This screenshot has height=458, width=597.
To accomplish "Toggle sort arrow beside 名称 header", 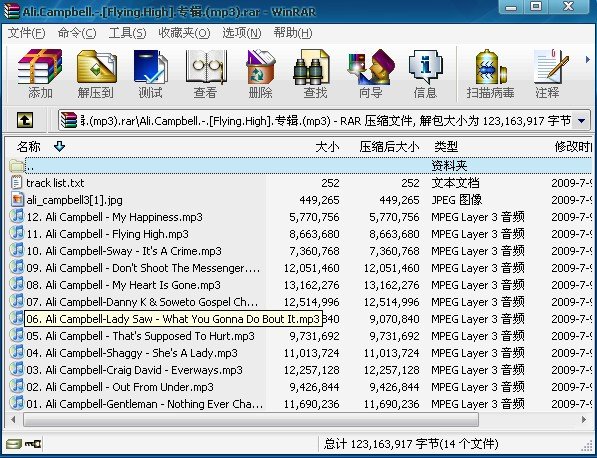I will pyautogui.click(x=59, y=146).
